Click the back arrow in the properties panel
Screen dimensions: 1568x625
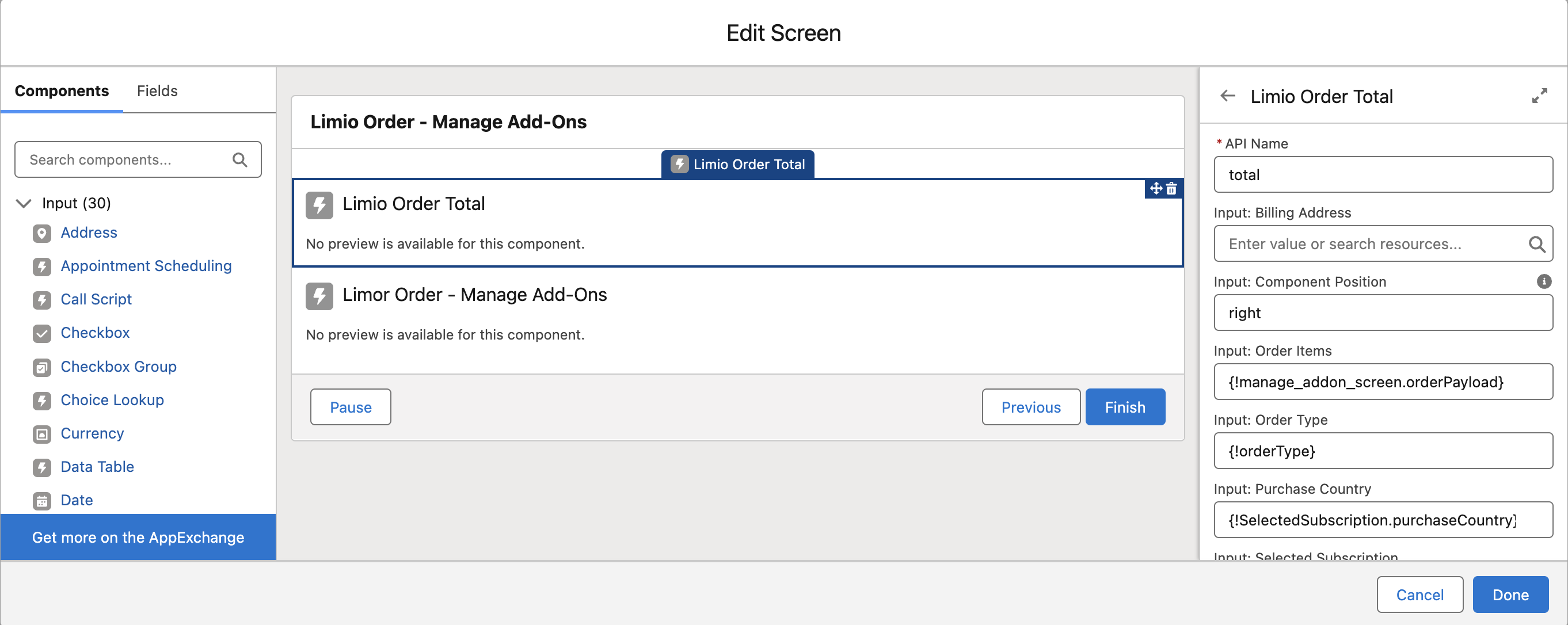click(1227, 96)
